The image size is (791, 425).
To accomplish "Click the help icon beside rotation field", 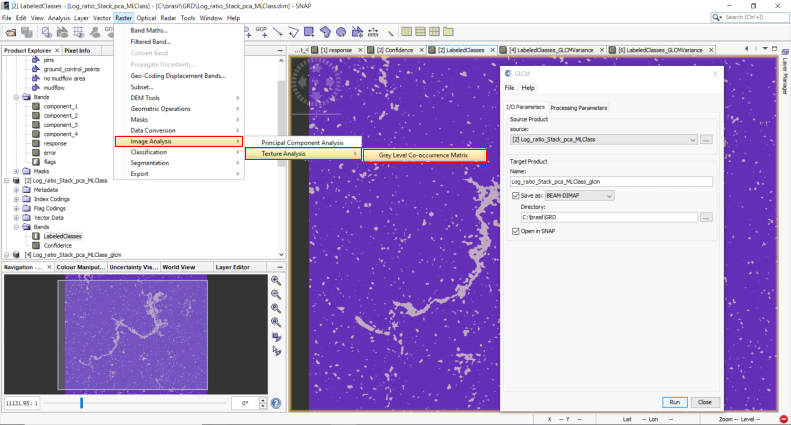I will coord(275,403).
